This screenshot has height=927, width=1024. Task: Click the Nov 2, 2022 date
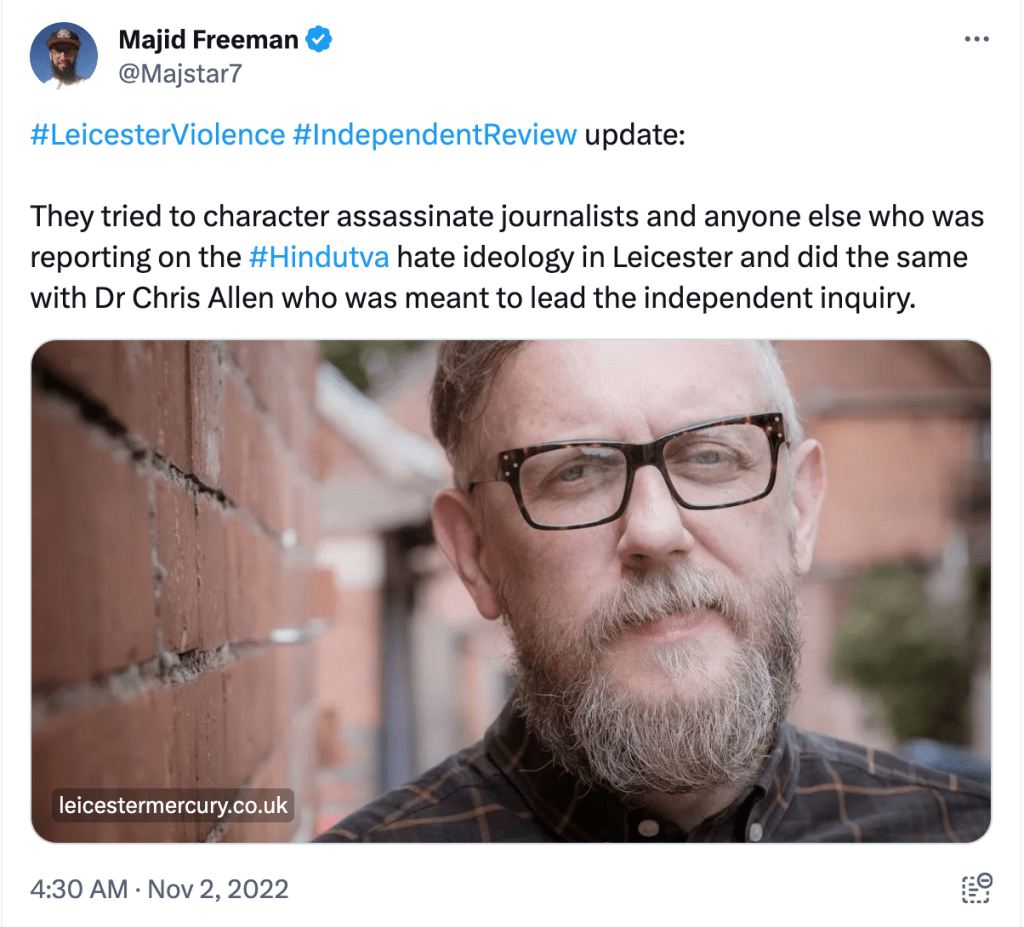tap(218, 889)
